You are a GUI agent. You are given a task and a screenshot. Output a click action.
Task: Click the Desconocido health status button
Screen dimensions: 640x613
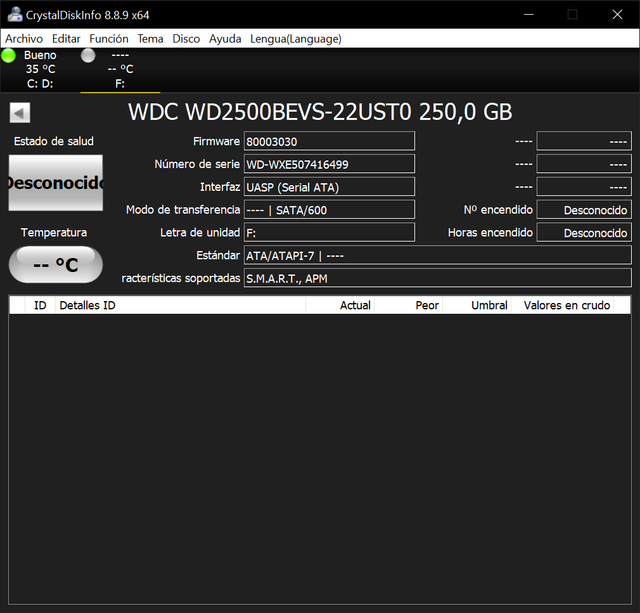(56, 182)
